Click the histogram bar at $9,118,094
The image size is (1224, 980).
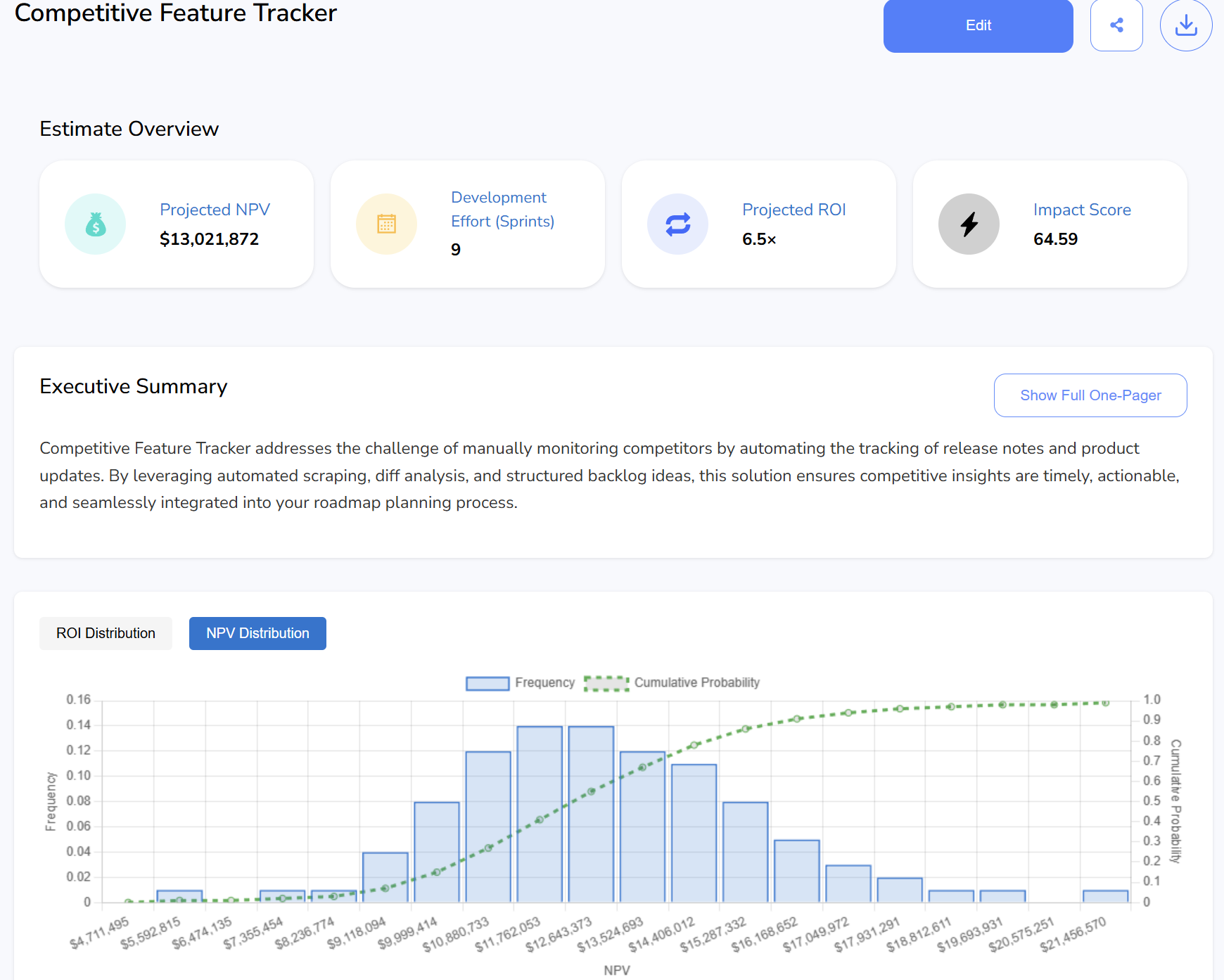click(x=385, y=877)
